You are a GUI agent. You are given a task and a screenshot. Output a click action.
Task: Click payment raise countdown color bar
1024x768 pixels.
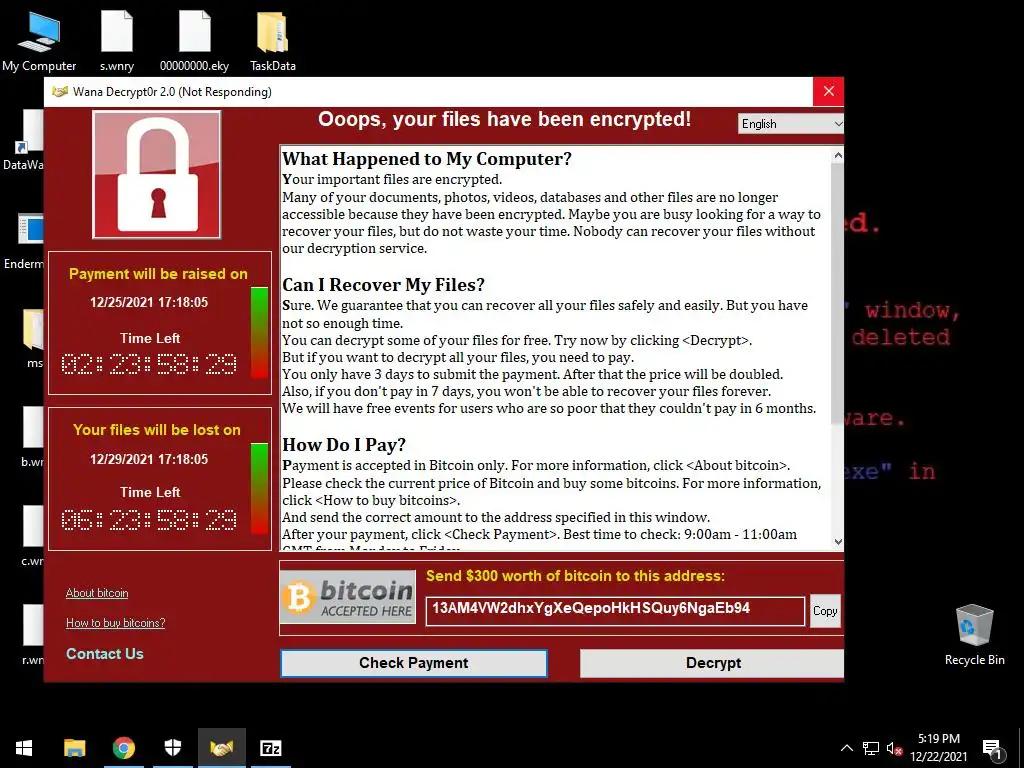pyautogui.click(x=259, y=332)
